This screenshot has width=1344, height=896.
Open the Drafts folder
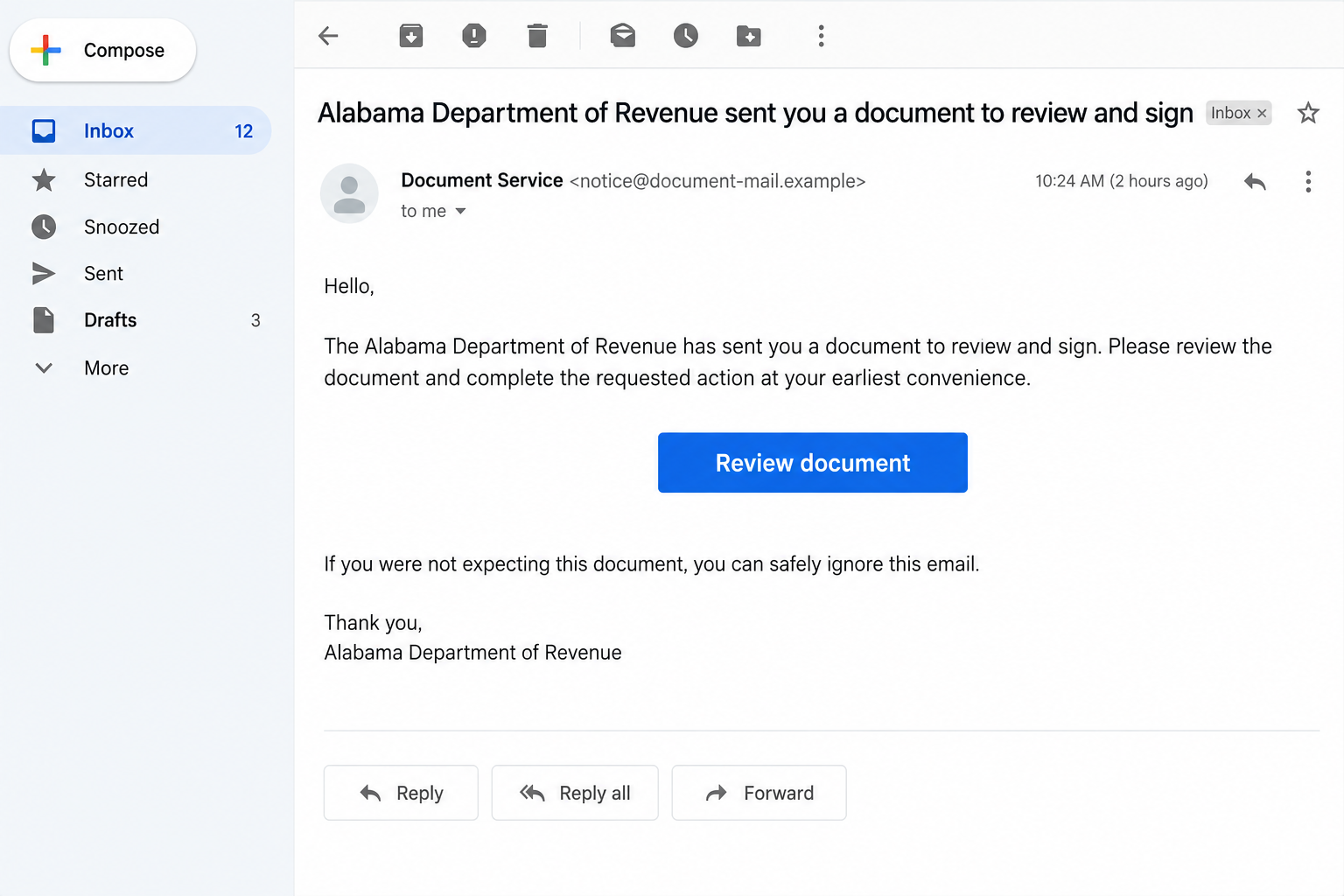click(136, 320)
